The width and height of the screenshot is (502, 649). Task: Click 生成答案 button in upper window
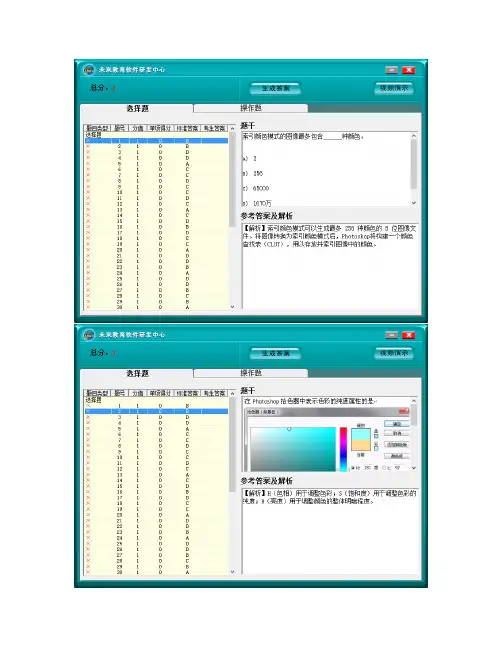[275, 88]
